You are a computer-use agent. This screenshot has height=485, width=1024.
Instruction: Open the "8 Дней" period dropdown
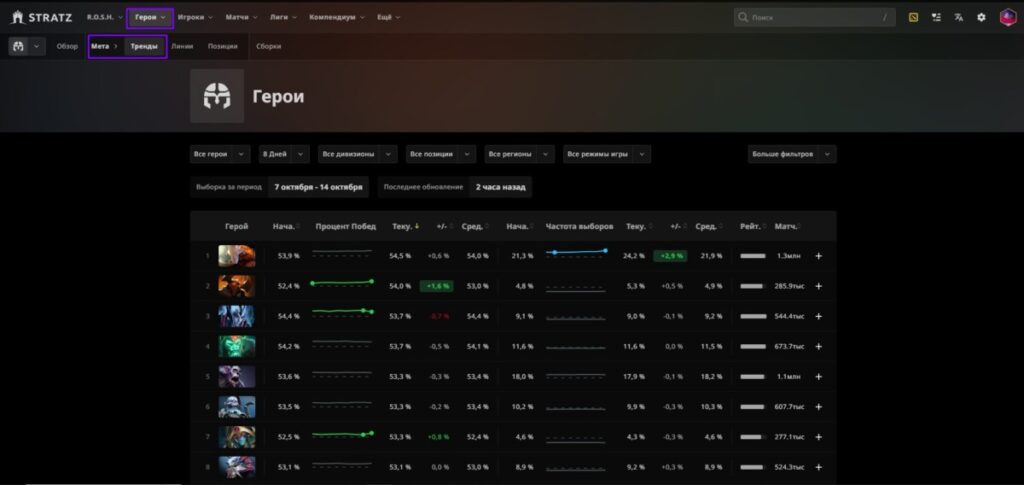coord(284,154)
